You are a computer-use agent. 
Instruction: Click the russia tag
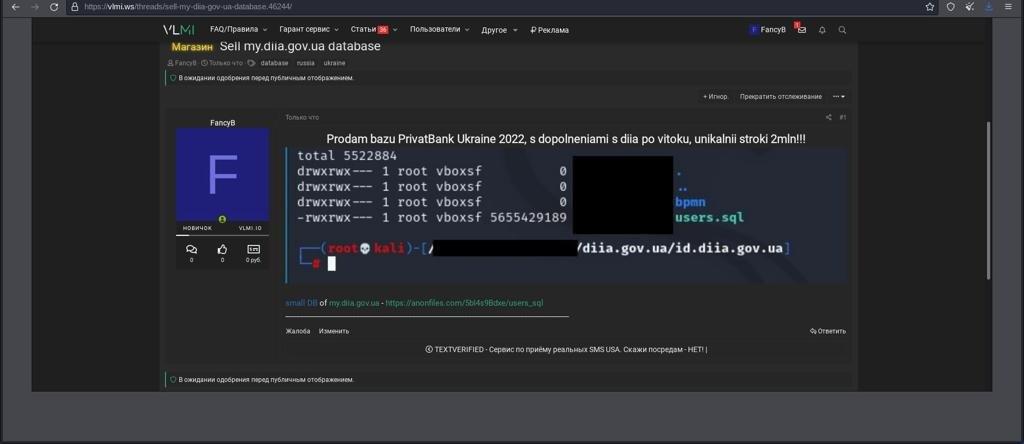(306, 63)
